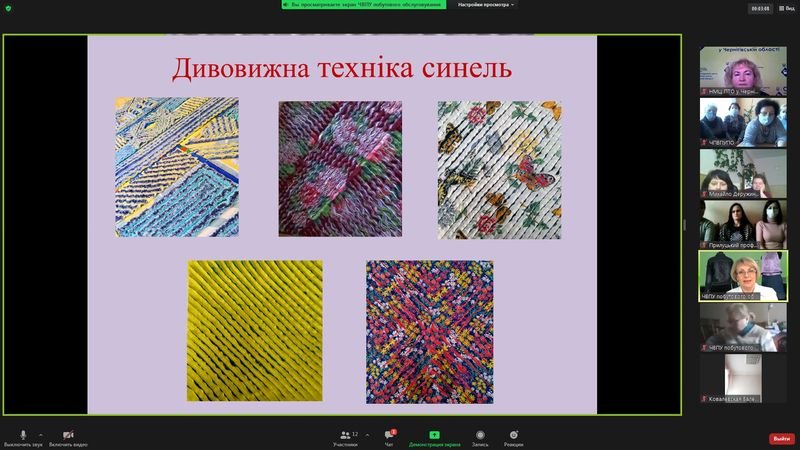Click the red Выйти leave button
This screenshot has width=800, height=450.
click(x=781, y=438)
